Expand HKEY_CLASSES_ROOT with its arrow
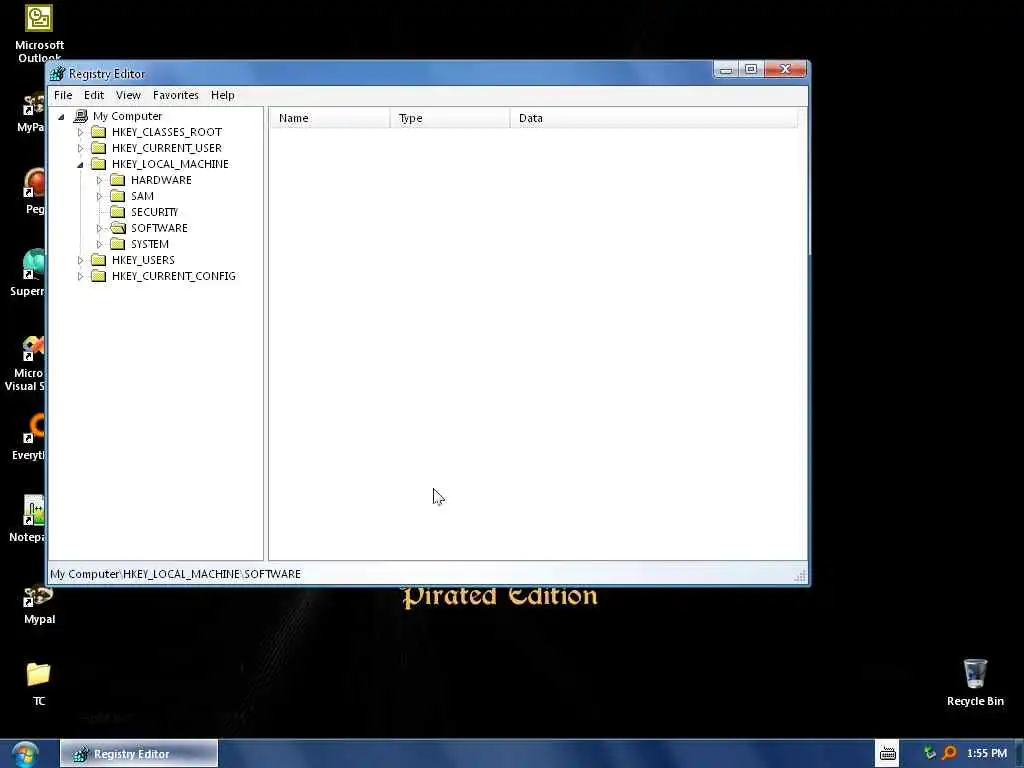 (80, 132)
